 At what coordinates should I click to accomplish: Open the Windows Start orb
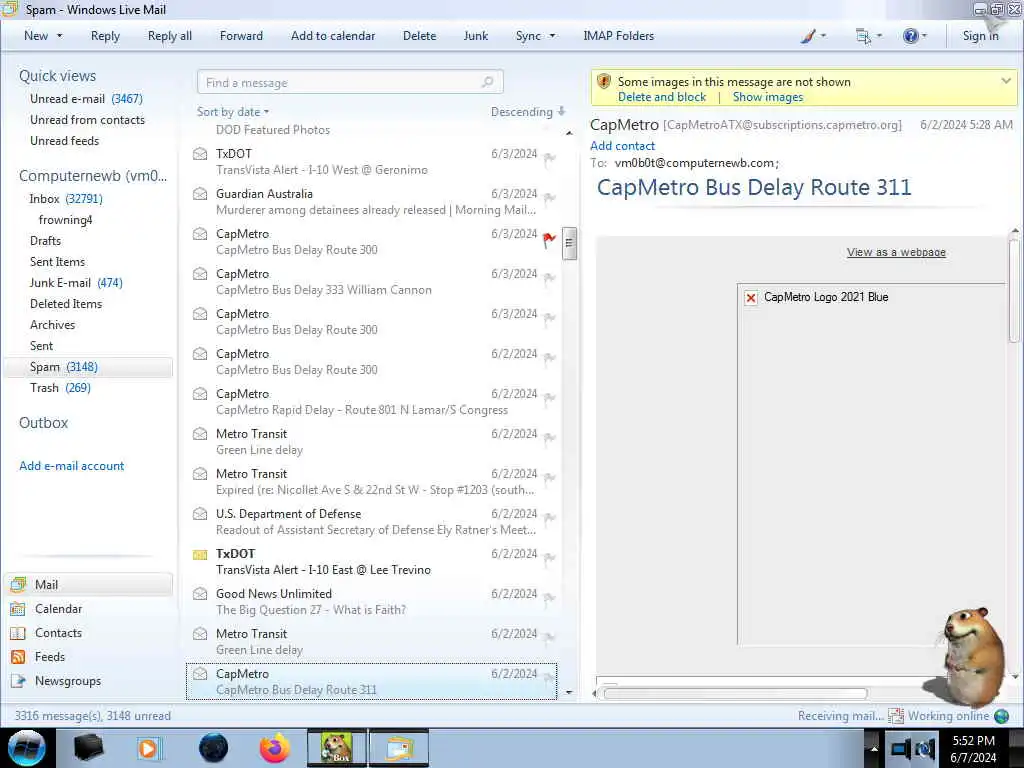click(x=26, y=748)
